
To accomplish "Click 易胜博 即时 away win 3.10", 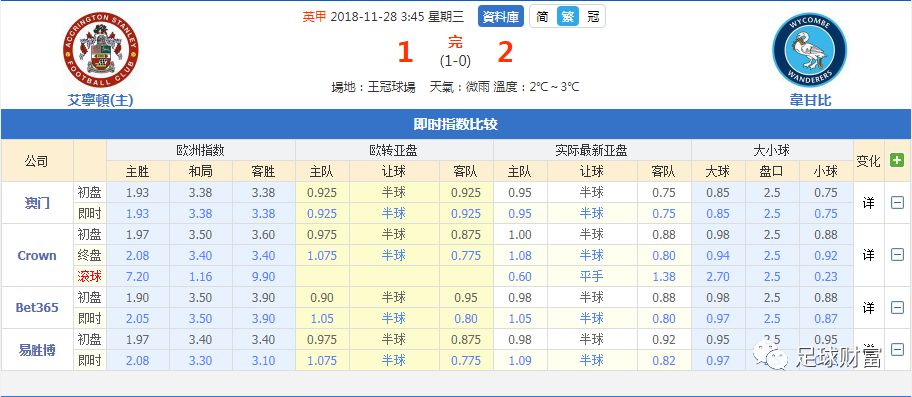I will point(263,361).
